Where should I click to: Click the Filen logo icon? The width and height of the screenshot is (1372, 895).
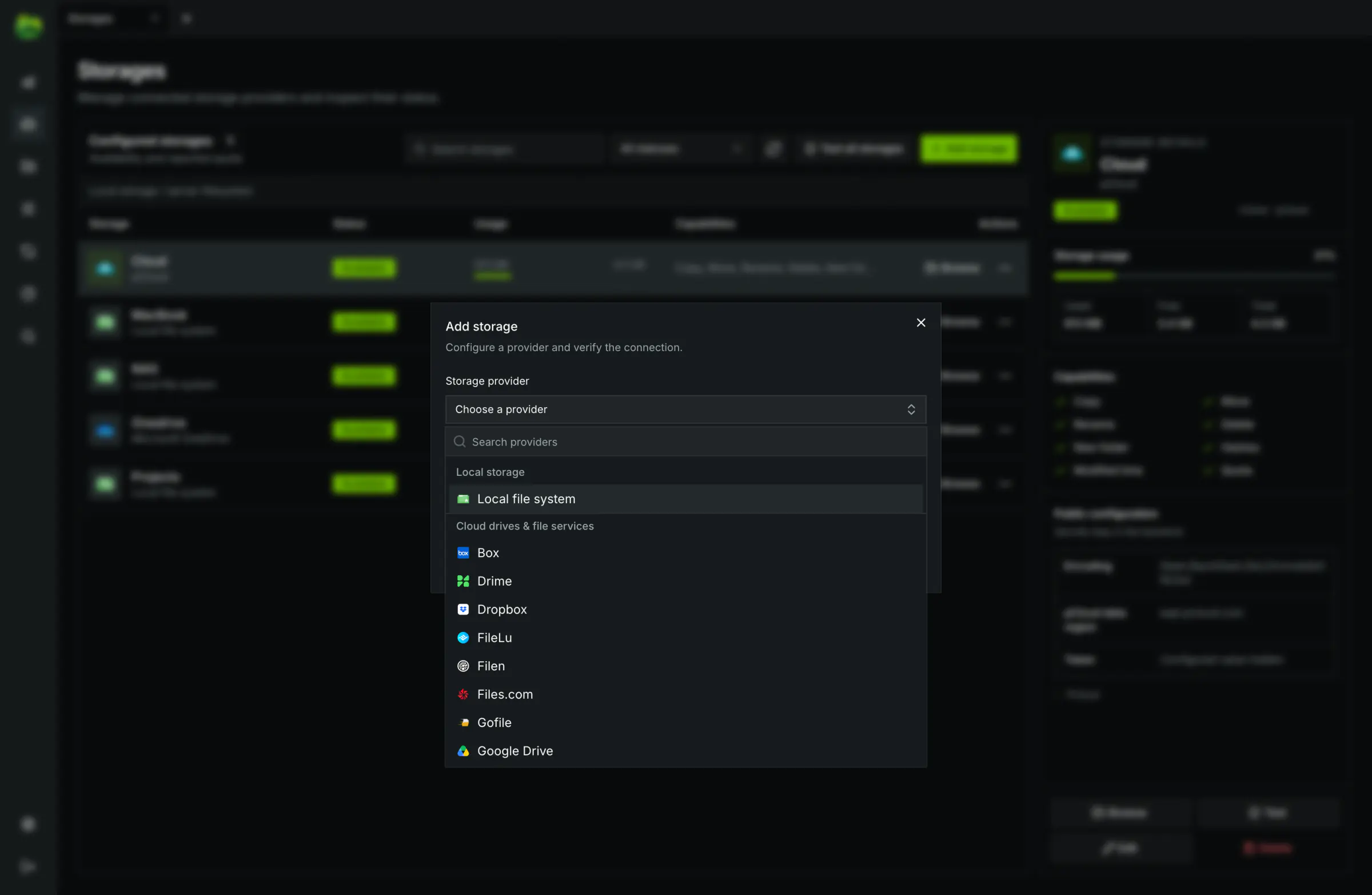pos(463,666)
